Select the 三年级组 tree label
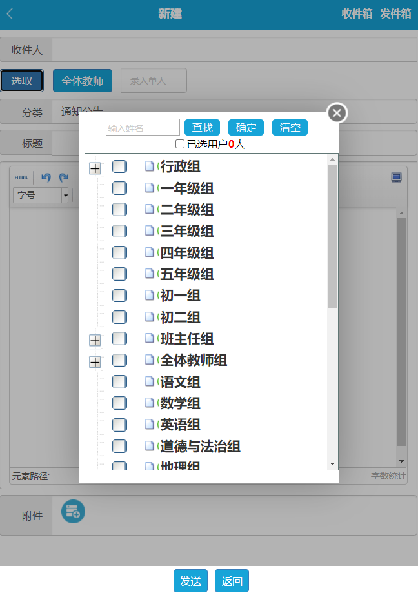Viewport: 418px width, 595px height. 187,231
